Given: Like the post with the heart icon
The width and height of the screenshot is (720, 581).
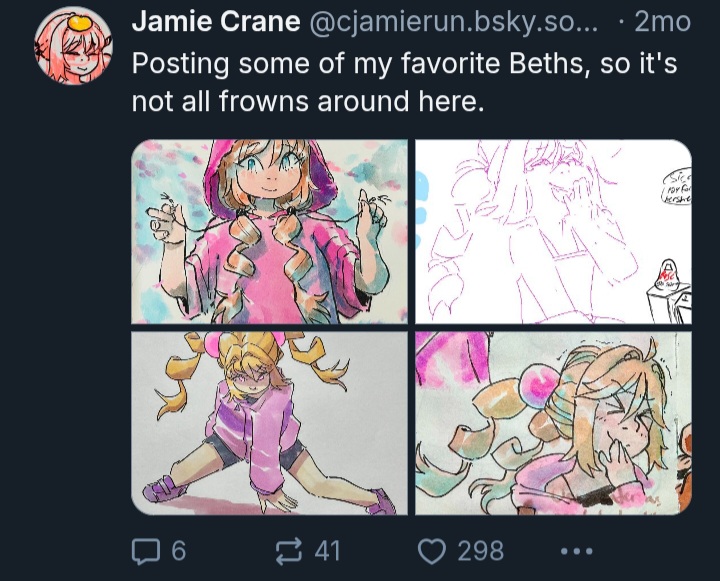Looking at the screenshot, I should (x=432, y=551).
